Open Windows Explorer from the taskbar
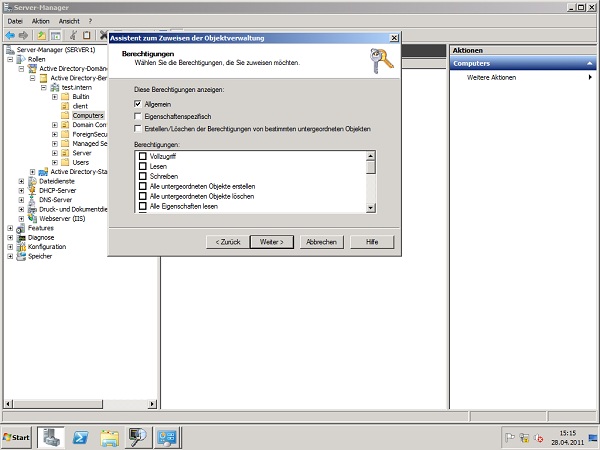 (109, 437)
